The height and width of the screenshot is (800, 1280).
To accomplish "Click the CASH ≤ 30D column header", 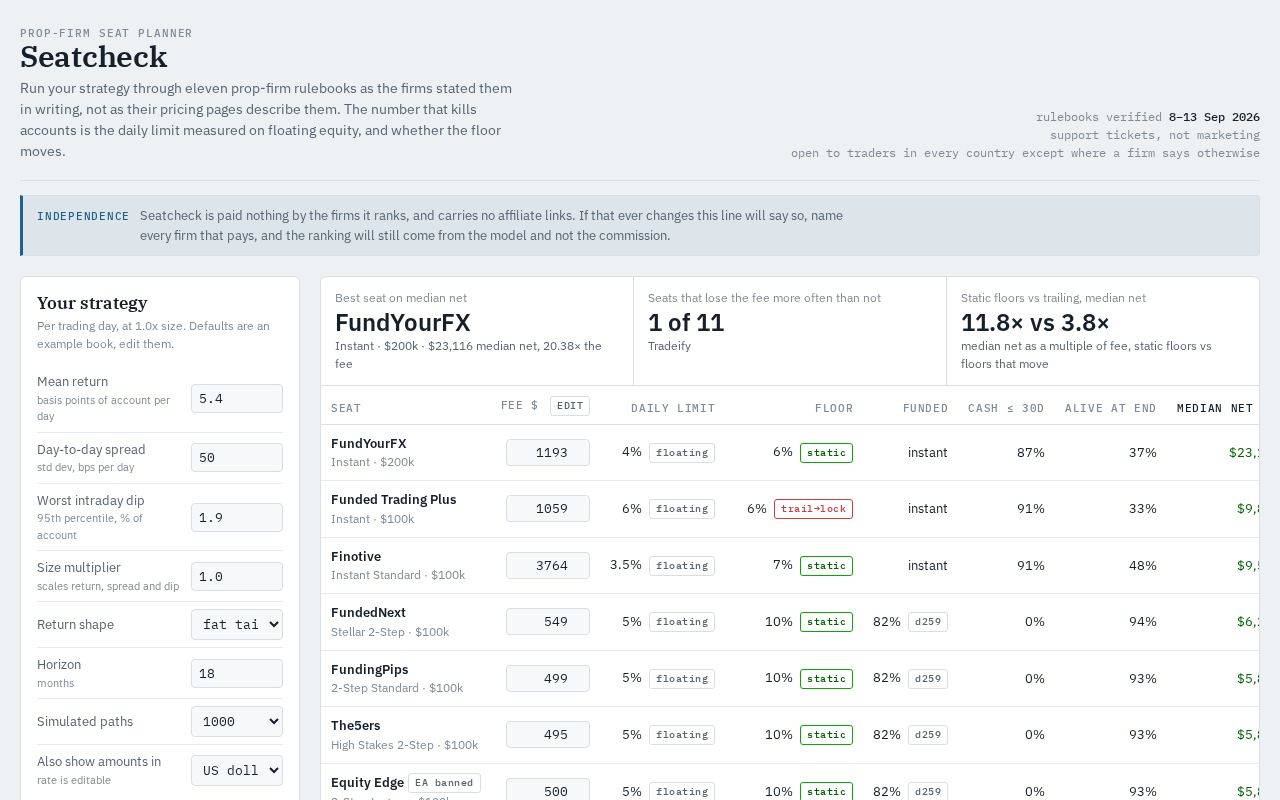I will [1006, 408].
